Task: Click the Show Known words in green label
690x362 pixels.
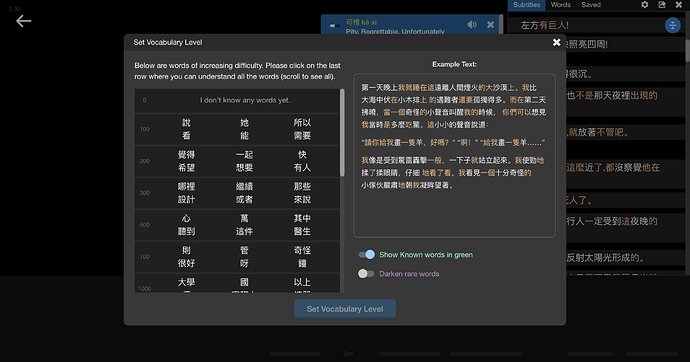Action: click(x=426, y=255)
